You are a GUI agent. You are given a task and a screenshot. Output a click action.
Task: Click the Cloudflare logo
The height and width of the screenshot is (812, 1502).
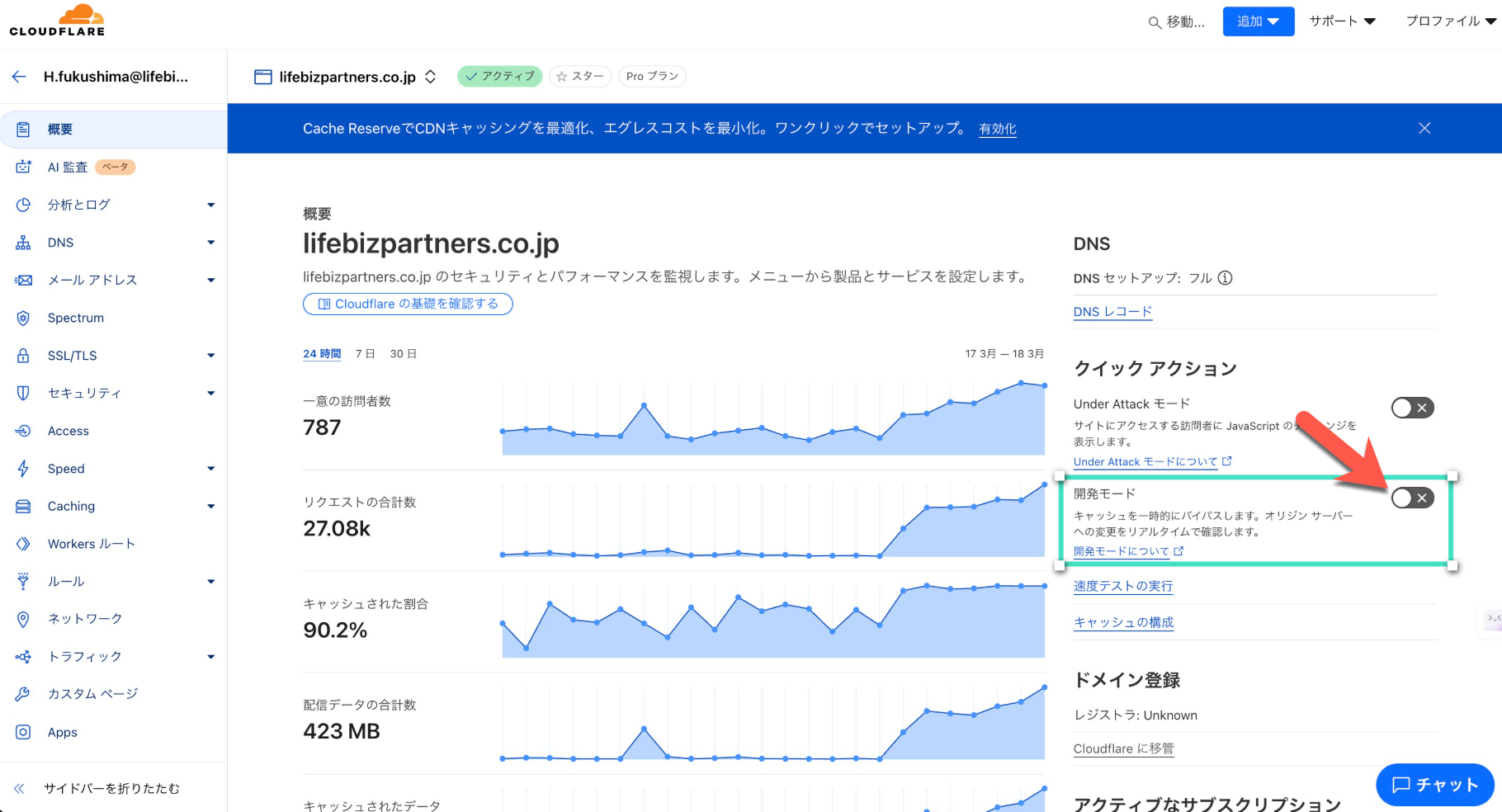57,21
